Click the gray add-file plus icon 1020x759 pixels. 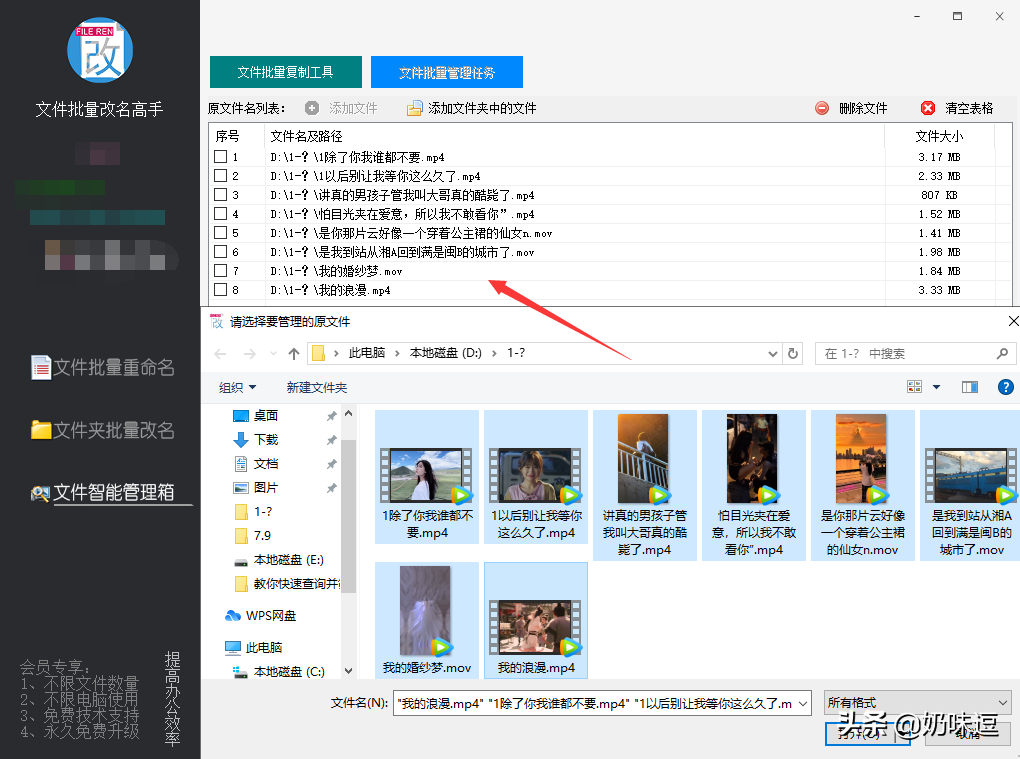point(312,108)
